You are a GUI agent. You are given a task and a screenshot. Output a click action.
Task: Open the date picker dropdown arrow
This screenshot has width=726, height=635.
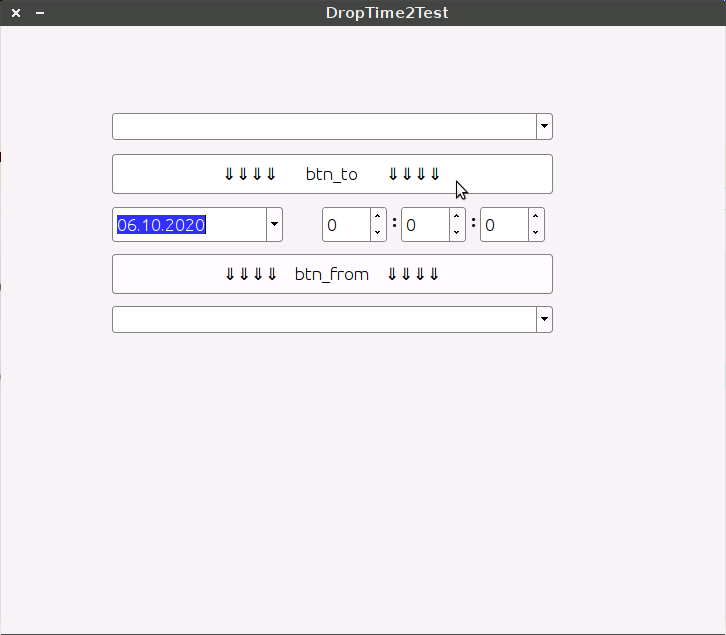pos(274,225)
